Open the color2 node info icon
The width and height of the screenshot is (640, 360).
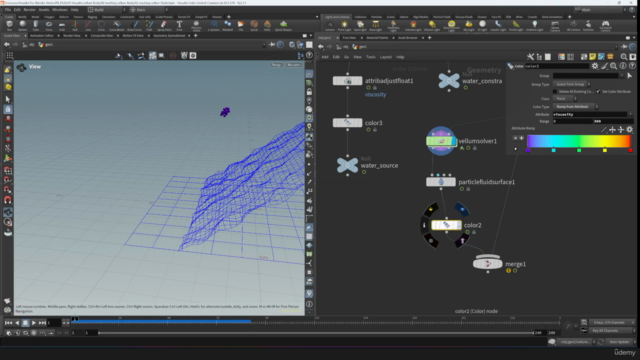point(623,66)
